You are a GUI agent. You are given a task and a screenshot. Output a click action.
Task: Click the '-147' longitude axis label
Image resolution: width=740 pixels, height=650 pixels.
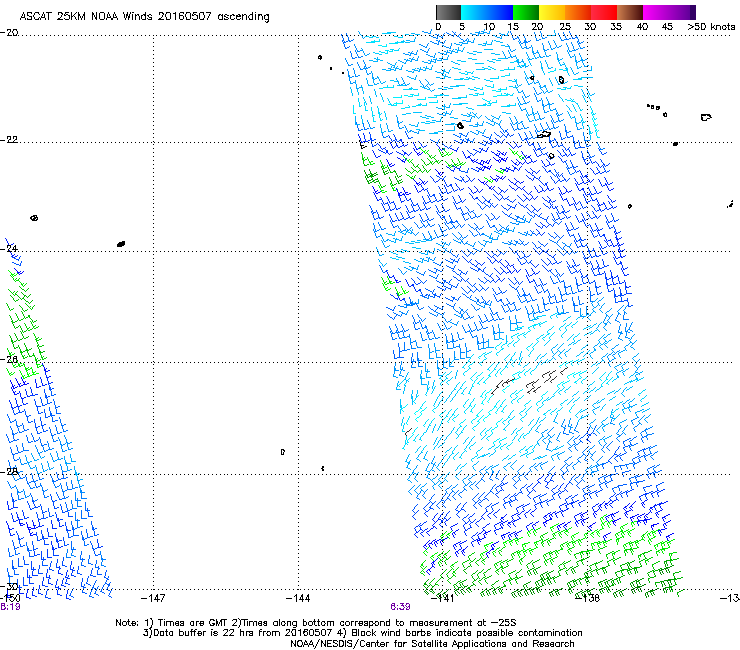click(153, 599)
